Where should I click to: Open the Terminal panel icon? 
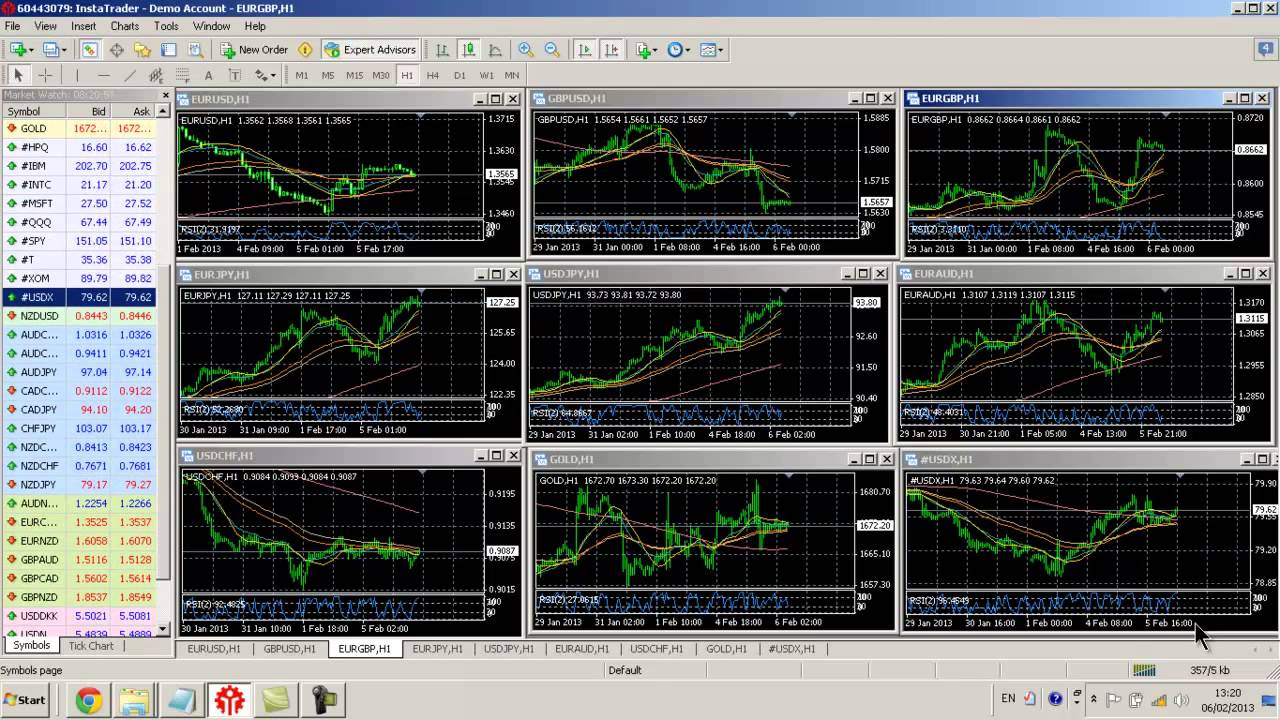coord(168,49)
